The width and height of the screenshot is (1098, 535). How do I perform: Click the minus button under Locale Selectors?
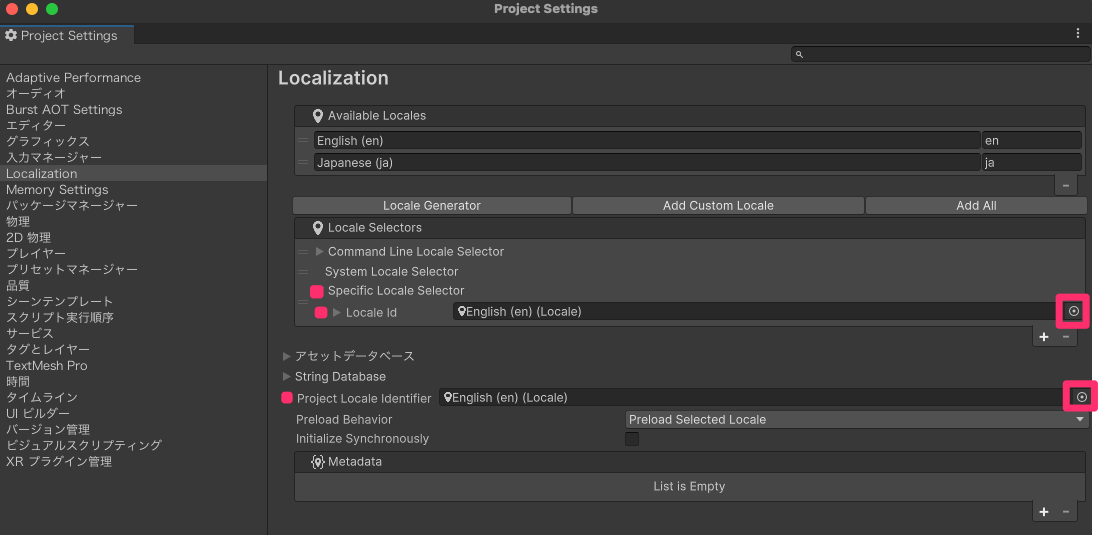(x=1066, y=337)
